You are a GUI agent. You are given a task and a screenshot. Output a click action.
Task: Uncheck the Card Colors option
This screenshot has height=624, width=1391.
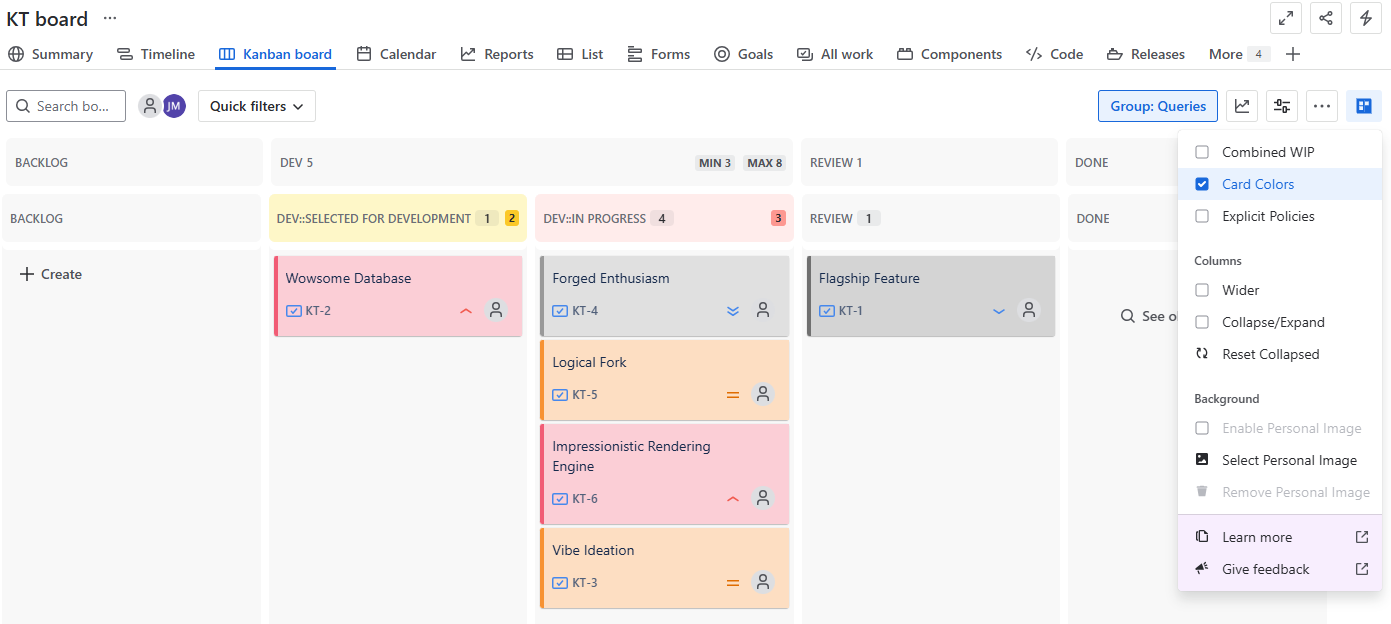[x=1202, y=184]
